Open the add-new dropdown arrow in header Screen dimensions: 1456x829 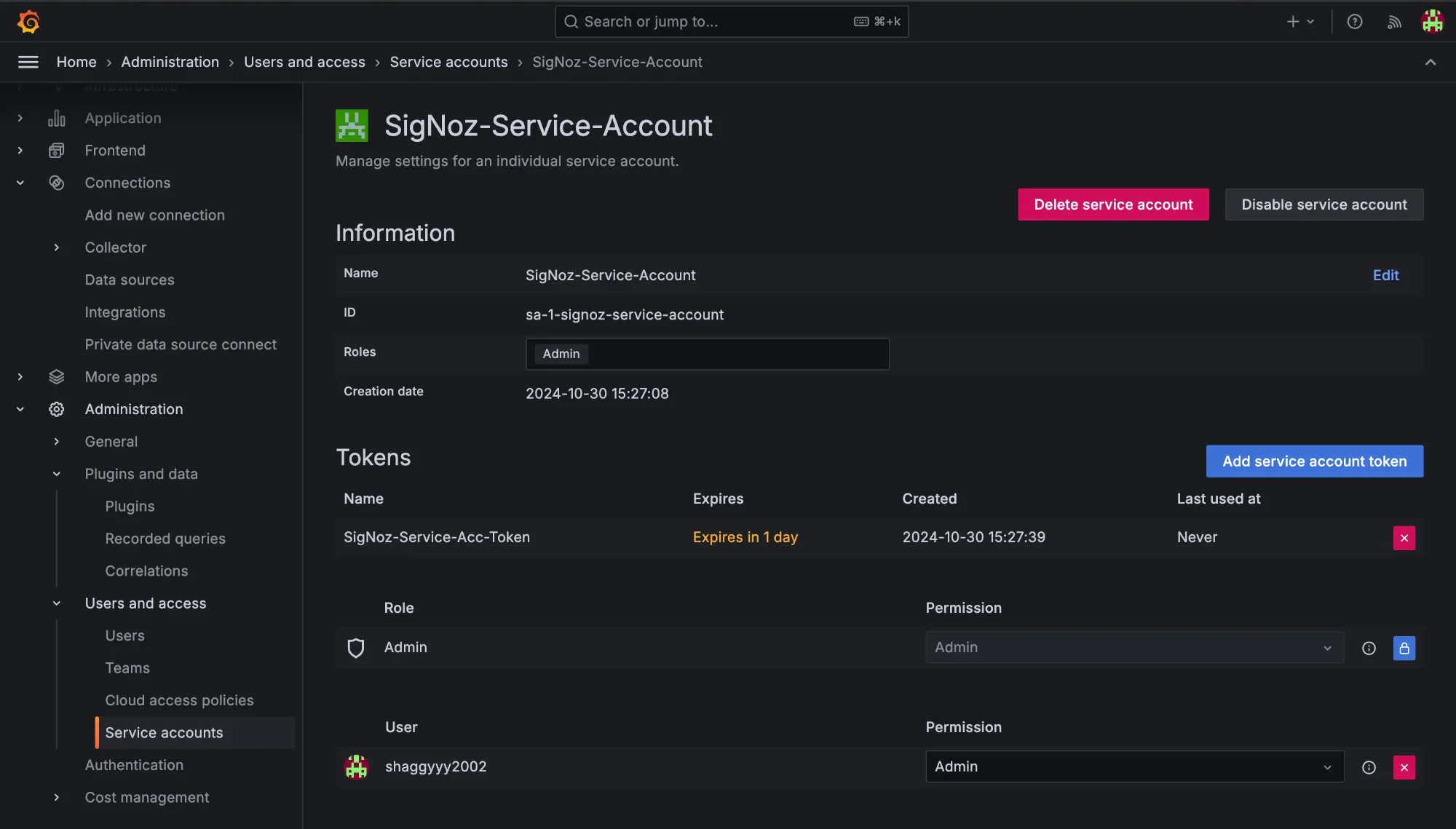click(x=1310, y=22)
